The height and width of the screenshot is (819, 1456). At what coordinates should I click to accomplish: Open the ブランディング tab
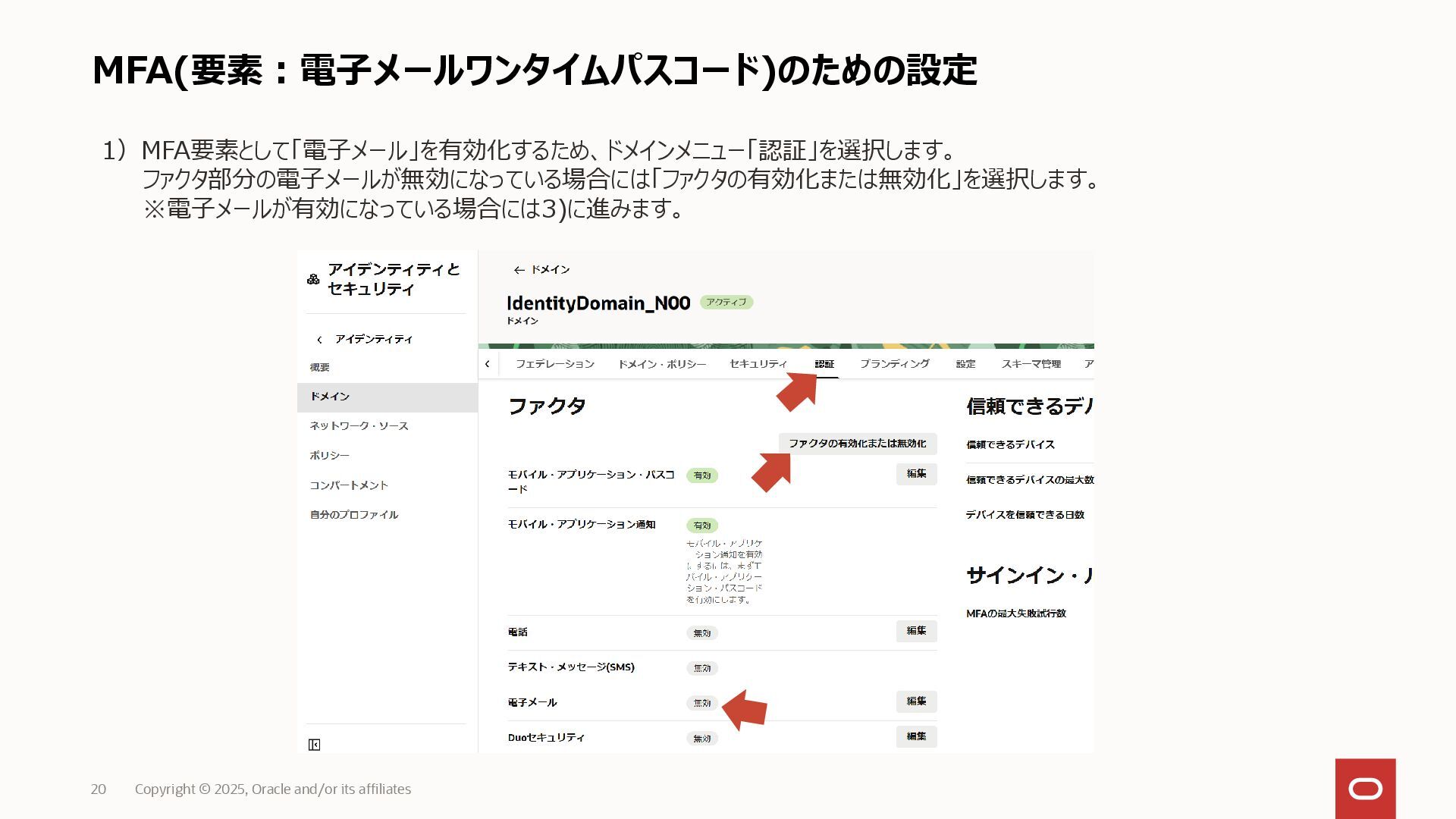coord(895,364)
